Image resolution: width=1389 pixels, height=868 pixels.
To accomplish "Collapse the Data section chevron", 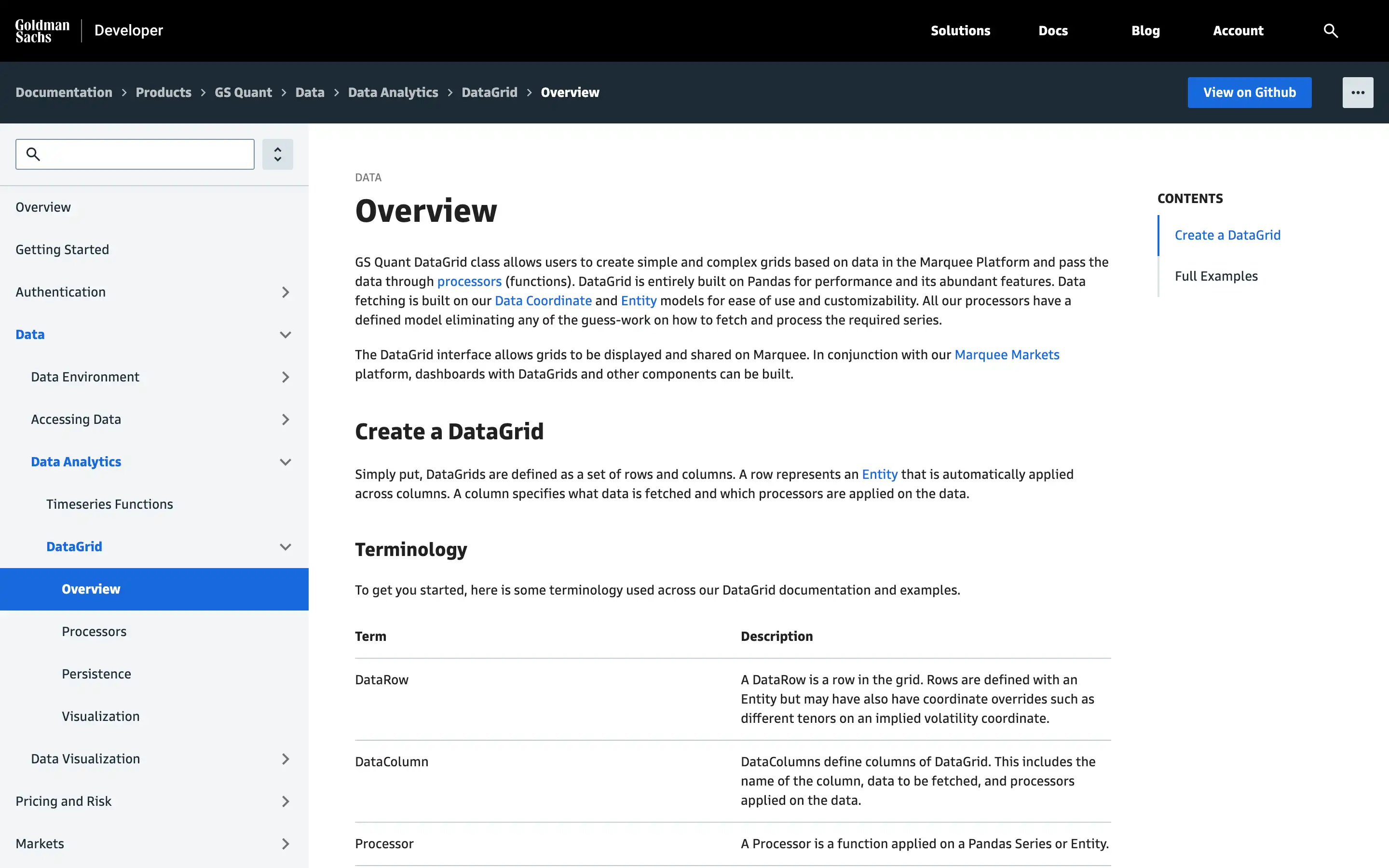I will click(x=285, y=335).
